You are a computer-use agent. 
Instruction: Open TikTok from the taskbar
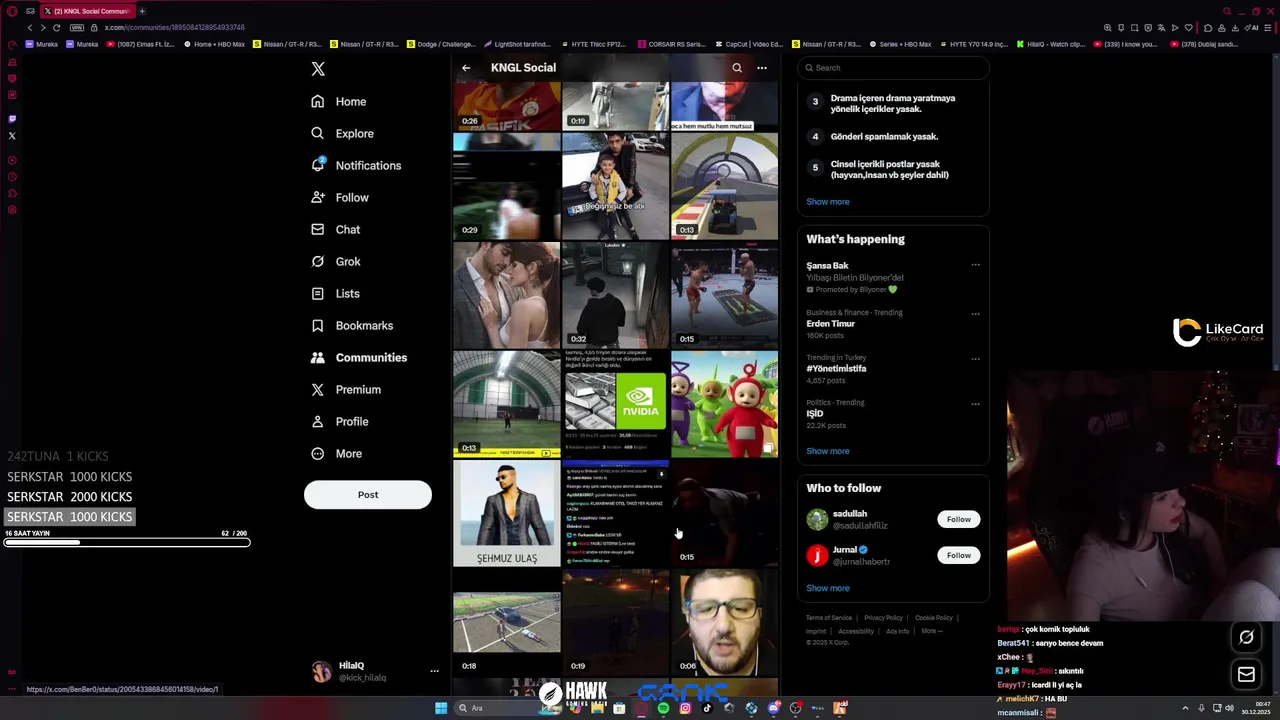click(707, 708)
